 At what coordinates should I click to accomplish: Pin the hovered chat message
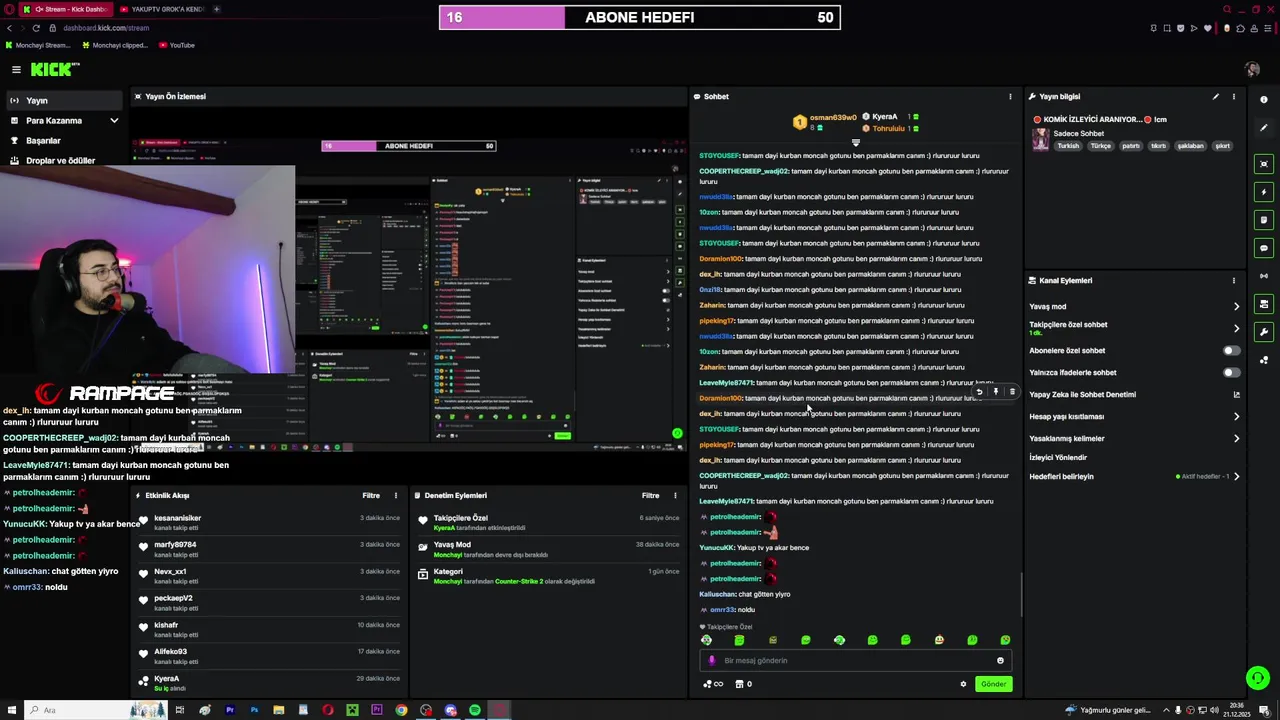tap(995, 392)
